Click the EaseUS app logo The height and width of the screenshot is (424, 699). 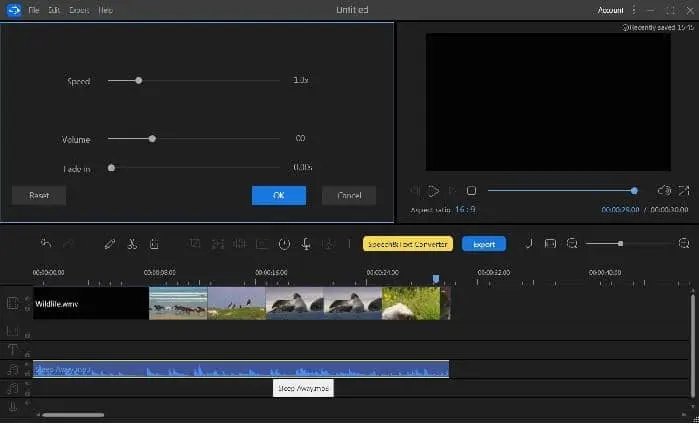tap(14, 10)
